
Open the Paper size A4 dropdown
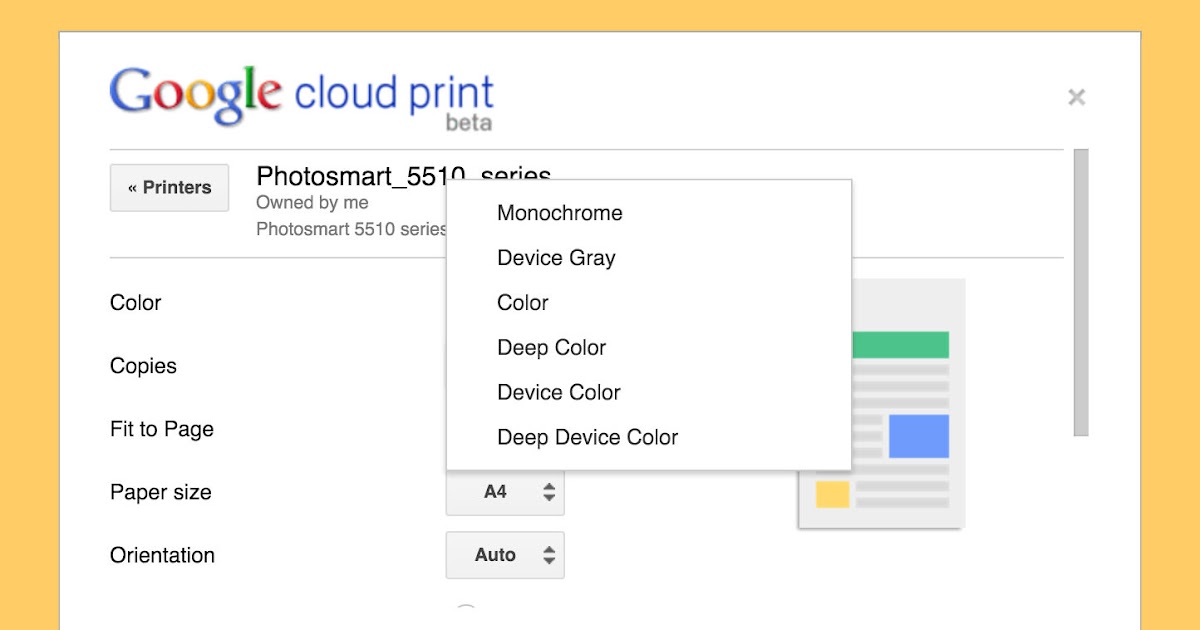coord(505,492)
